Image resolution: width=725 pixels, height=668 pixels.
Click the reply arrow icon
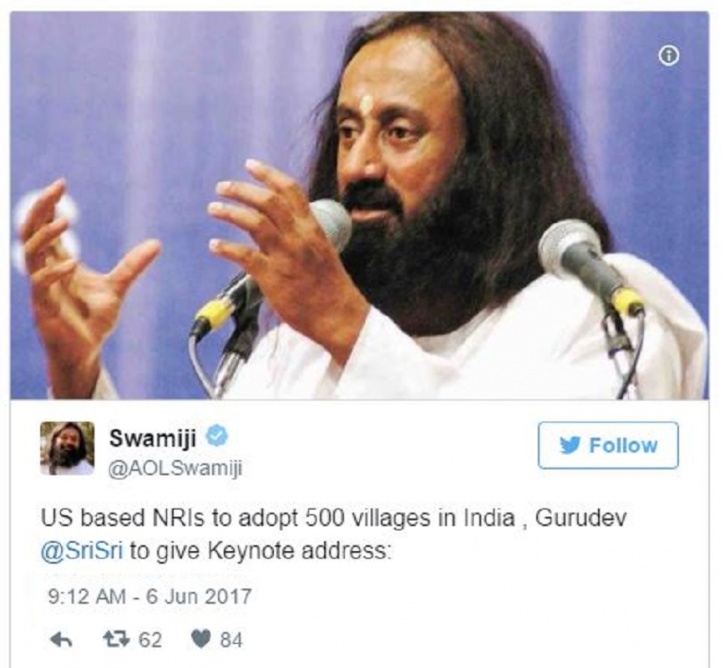coord(61,640)
